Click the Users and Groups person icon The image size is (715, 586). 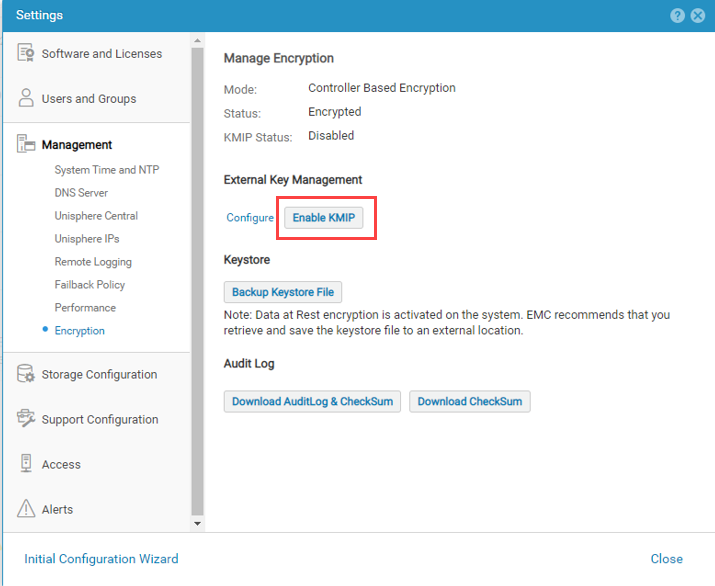click(x=26, y=98)
